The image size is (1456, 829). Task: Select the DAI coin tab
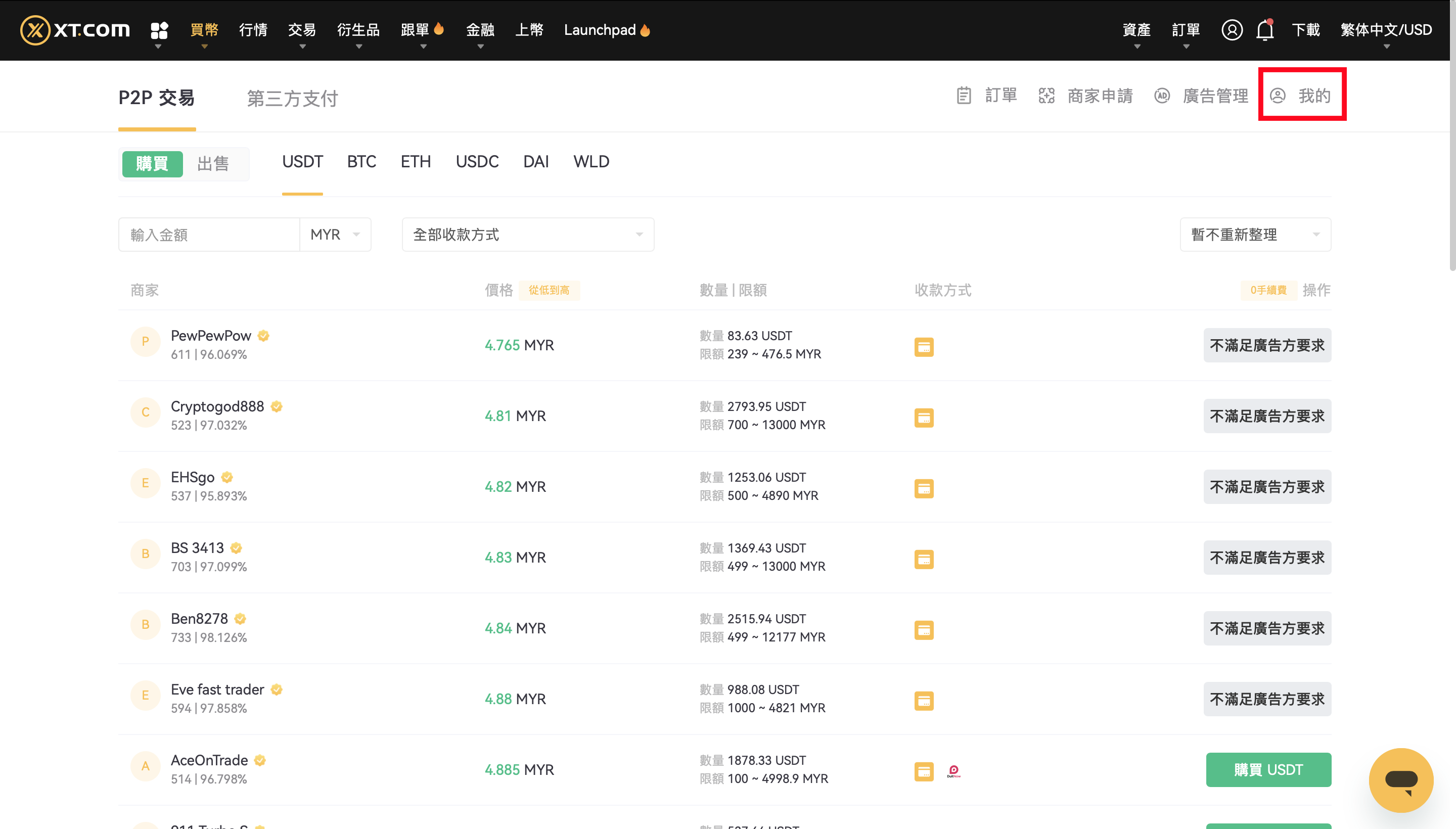(536, 162)
